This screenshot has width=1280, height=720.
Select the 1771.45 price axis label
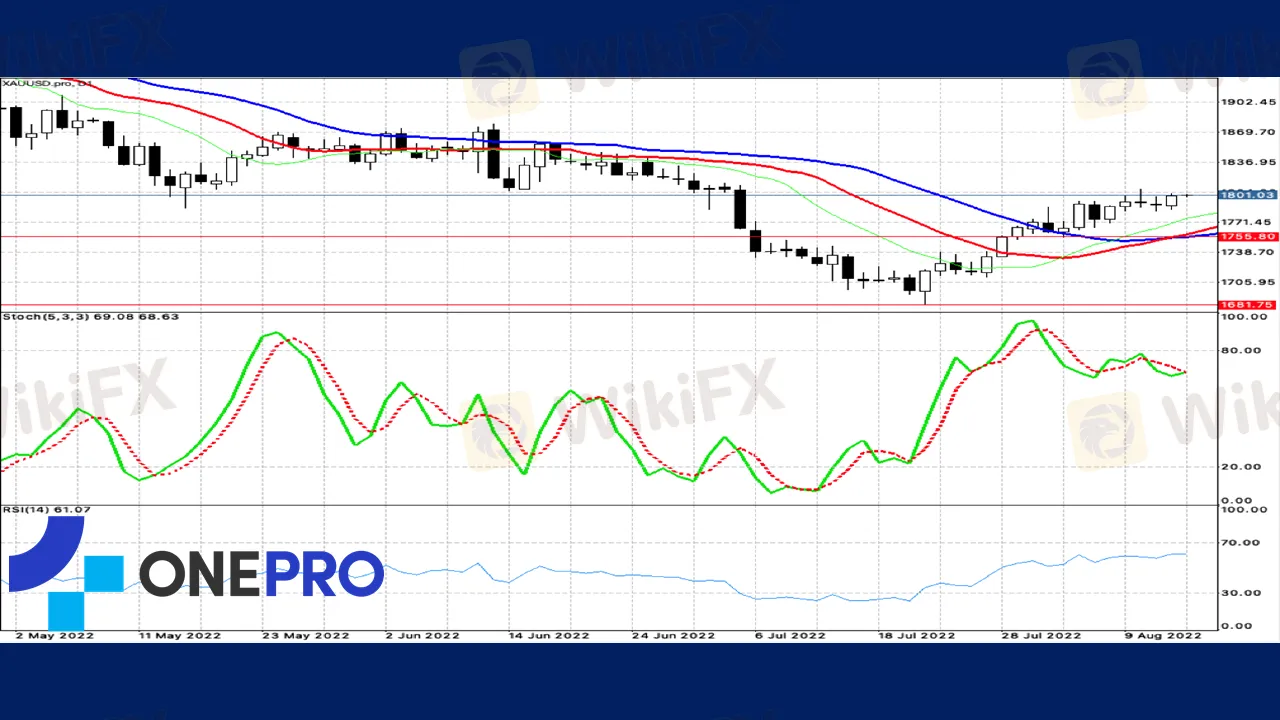tap(1248, 222)
